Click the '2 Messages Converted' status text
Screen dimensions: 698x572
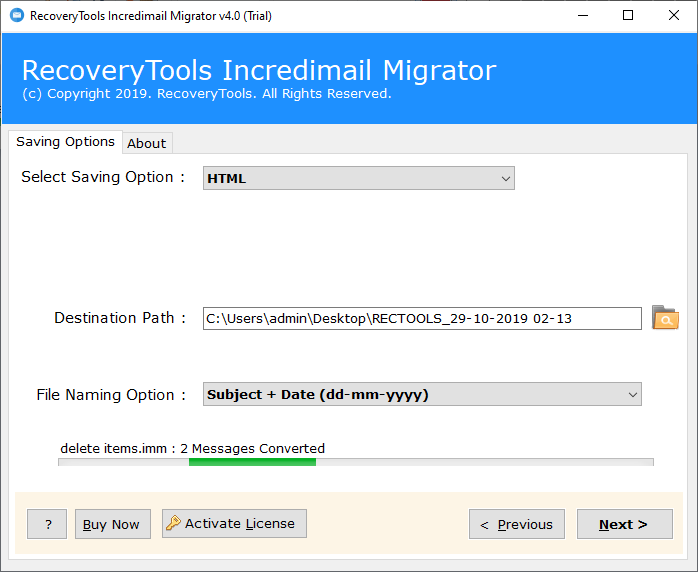[x=252, y=448]
